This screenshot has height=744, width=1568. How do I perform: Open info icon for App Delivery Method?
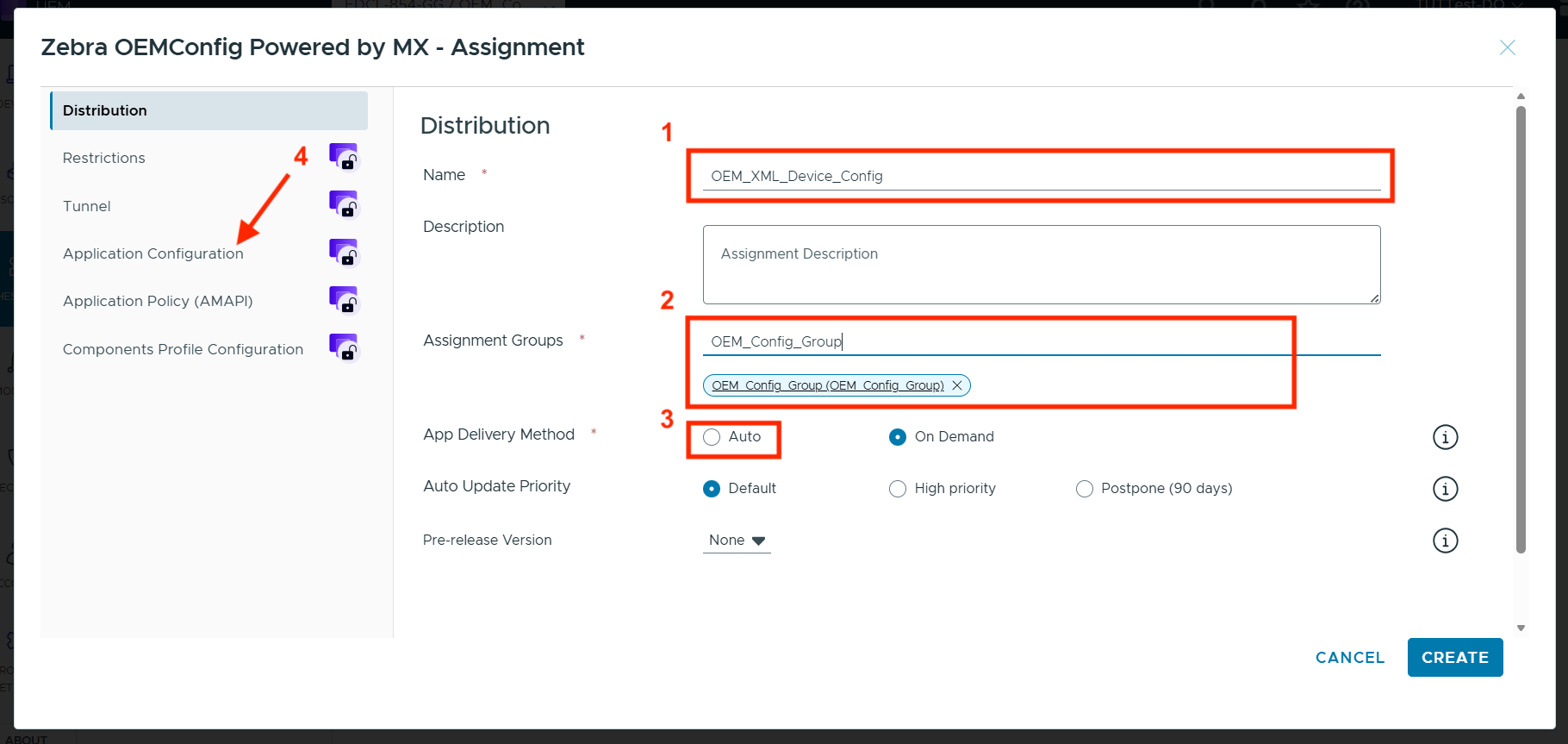[x=1445, y=437]
